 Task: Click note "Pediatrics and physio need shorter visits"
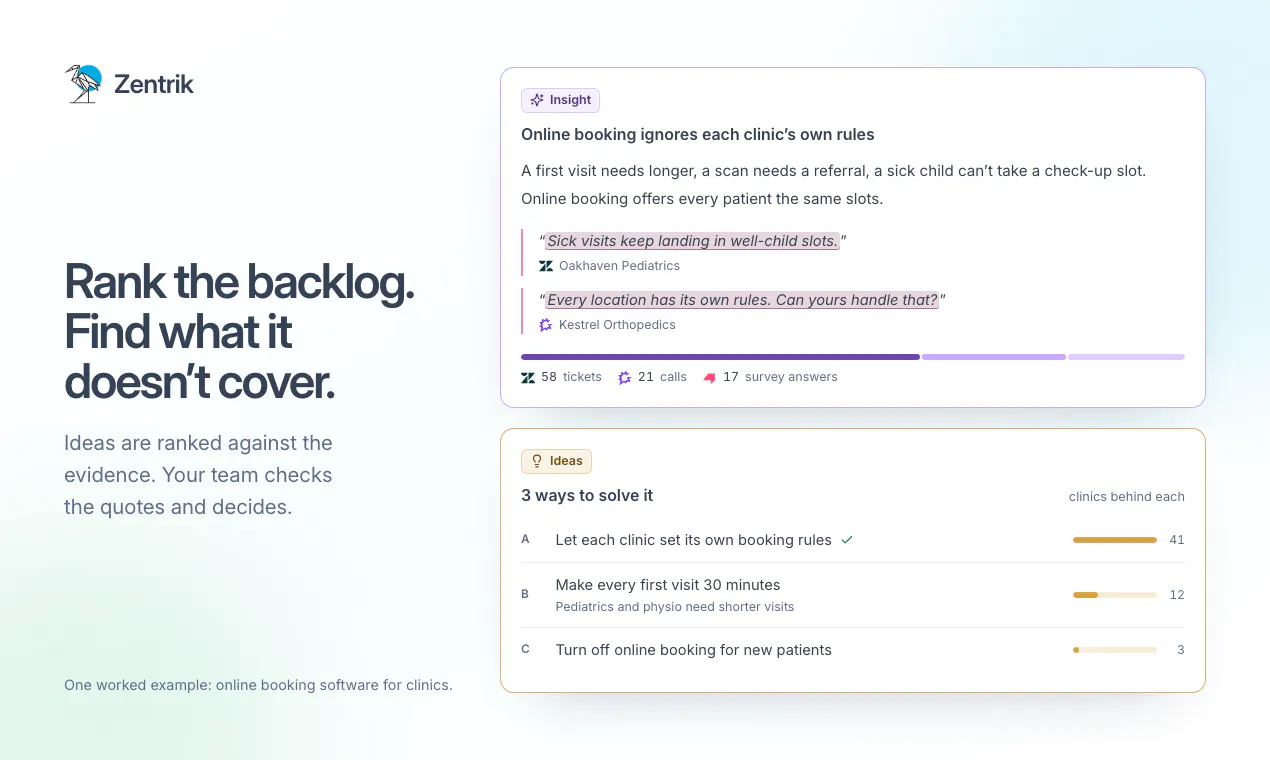pyautogui.click(x=675, y=607)
